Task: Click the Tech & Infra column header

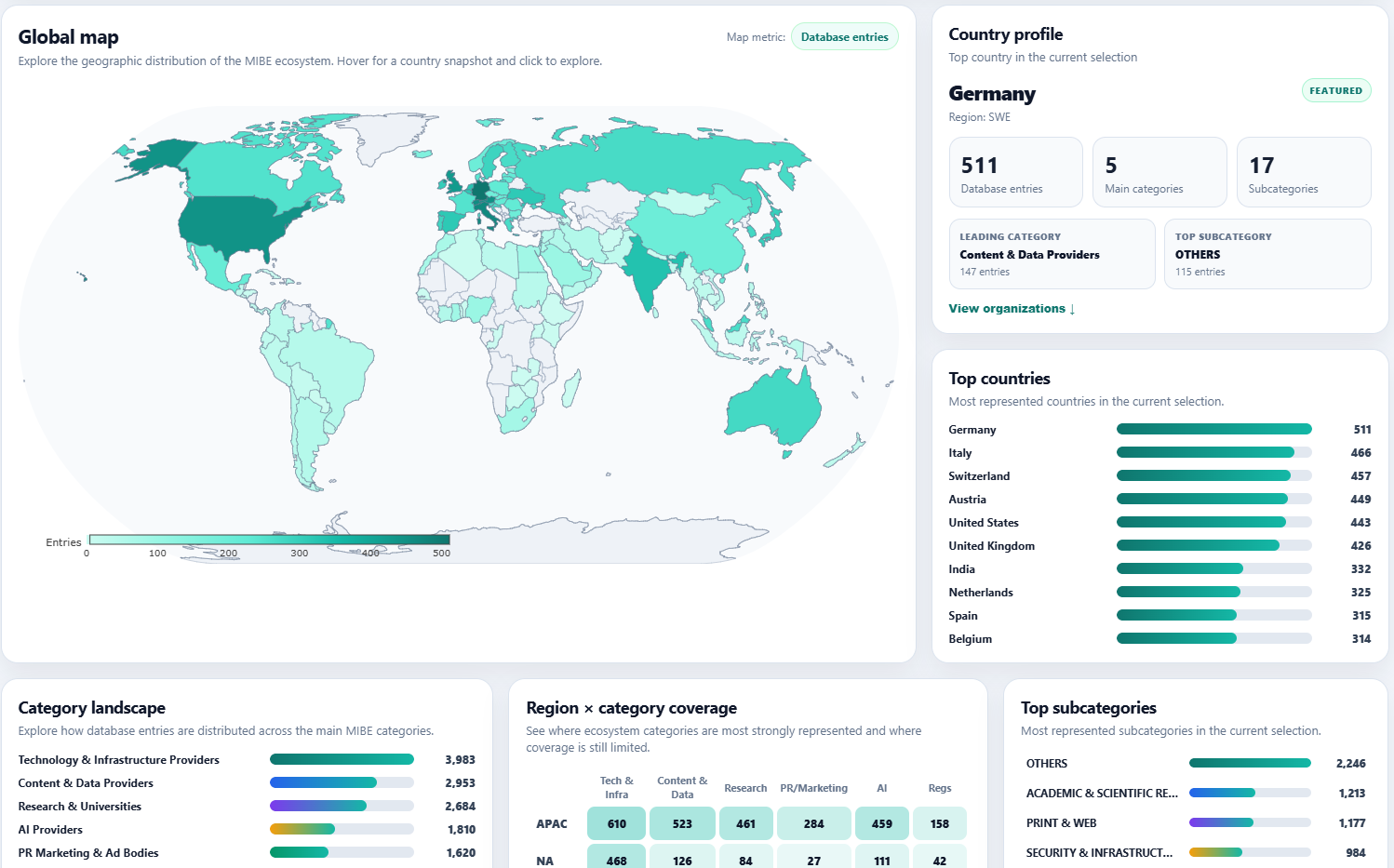Action: pos(616,787)
